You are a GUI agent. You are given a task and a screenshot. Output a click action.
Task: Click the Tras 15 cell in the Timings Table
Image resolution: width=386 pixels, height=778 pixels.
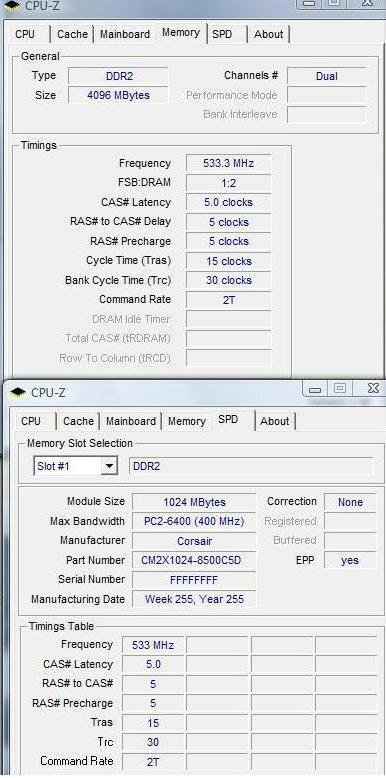[153, 723]
